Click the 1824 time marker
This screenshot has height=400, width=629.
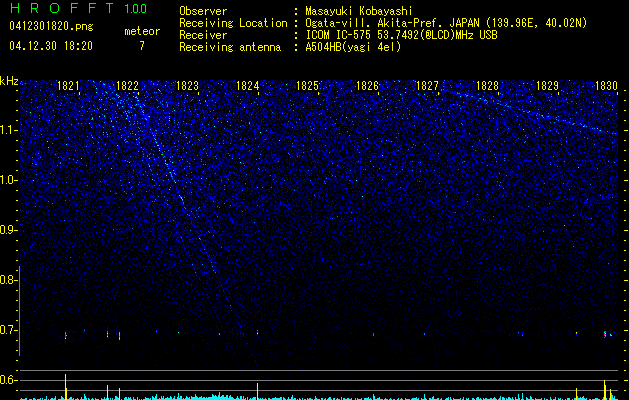click(x=248, y=86)
